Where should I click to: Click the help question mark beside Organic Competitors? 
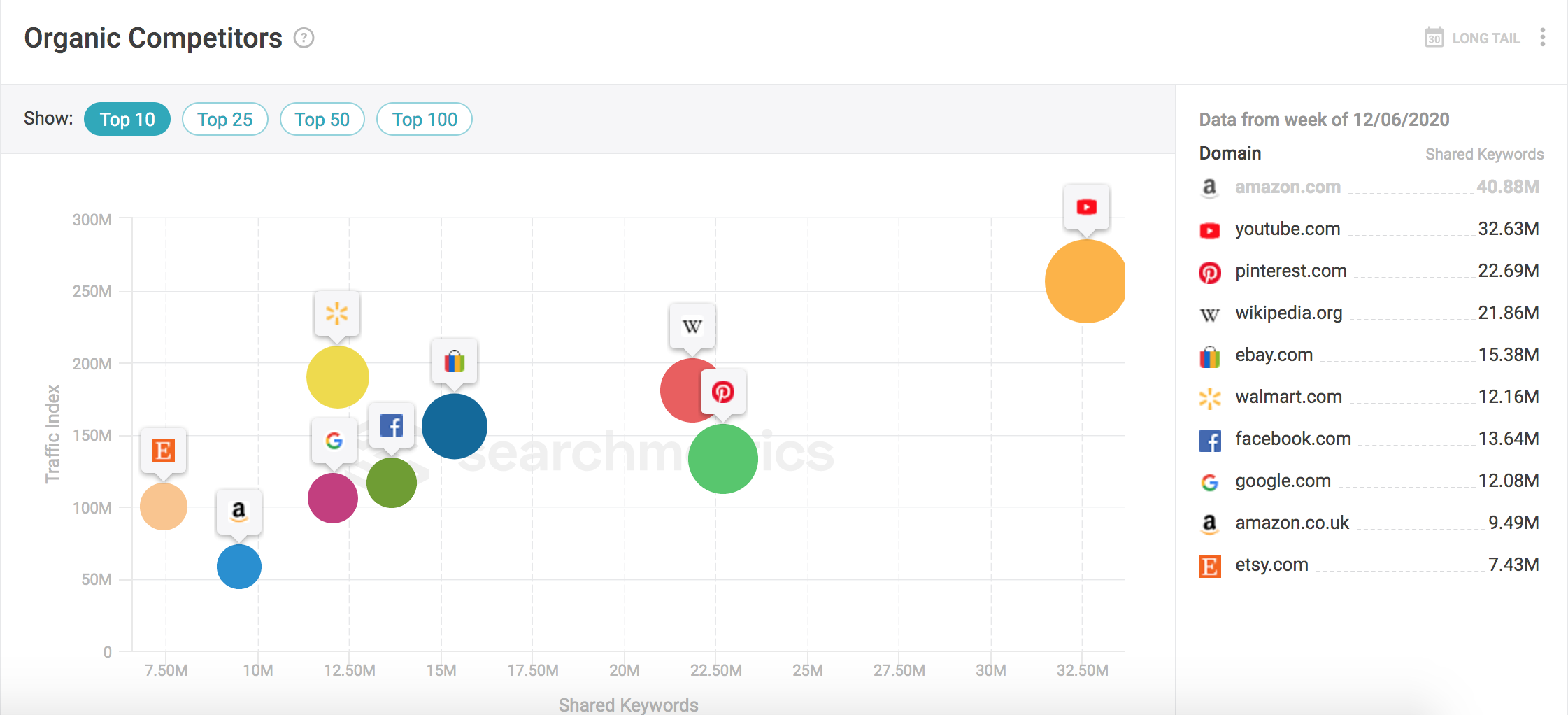304,38
